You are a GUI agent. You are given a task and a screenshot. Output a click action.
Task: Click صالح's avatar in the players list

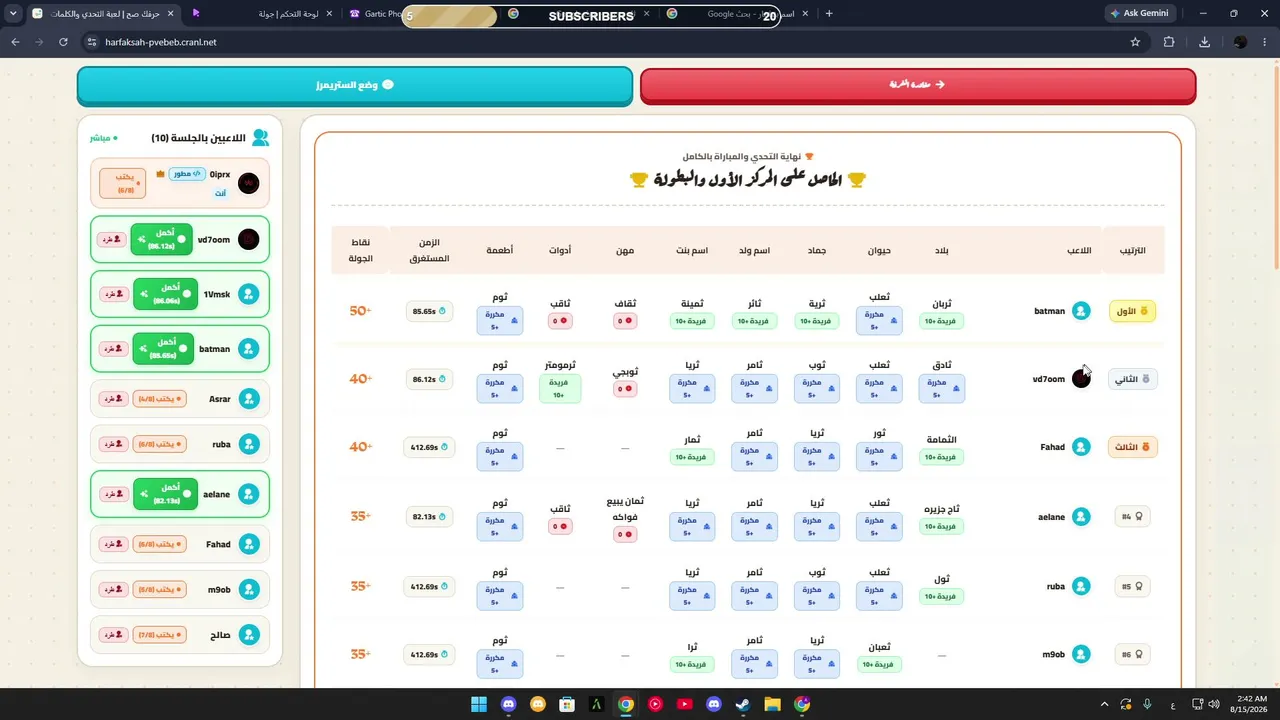pos(249,635)
